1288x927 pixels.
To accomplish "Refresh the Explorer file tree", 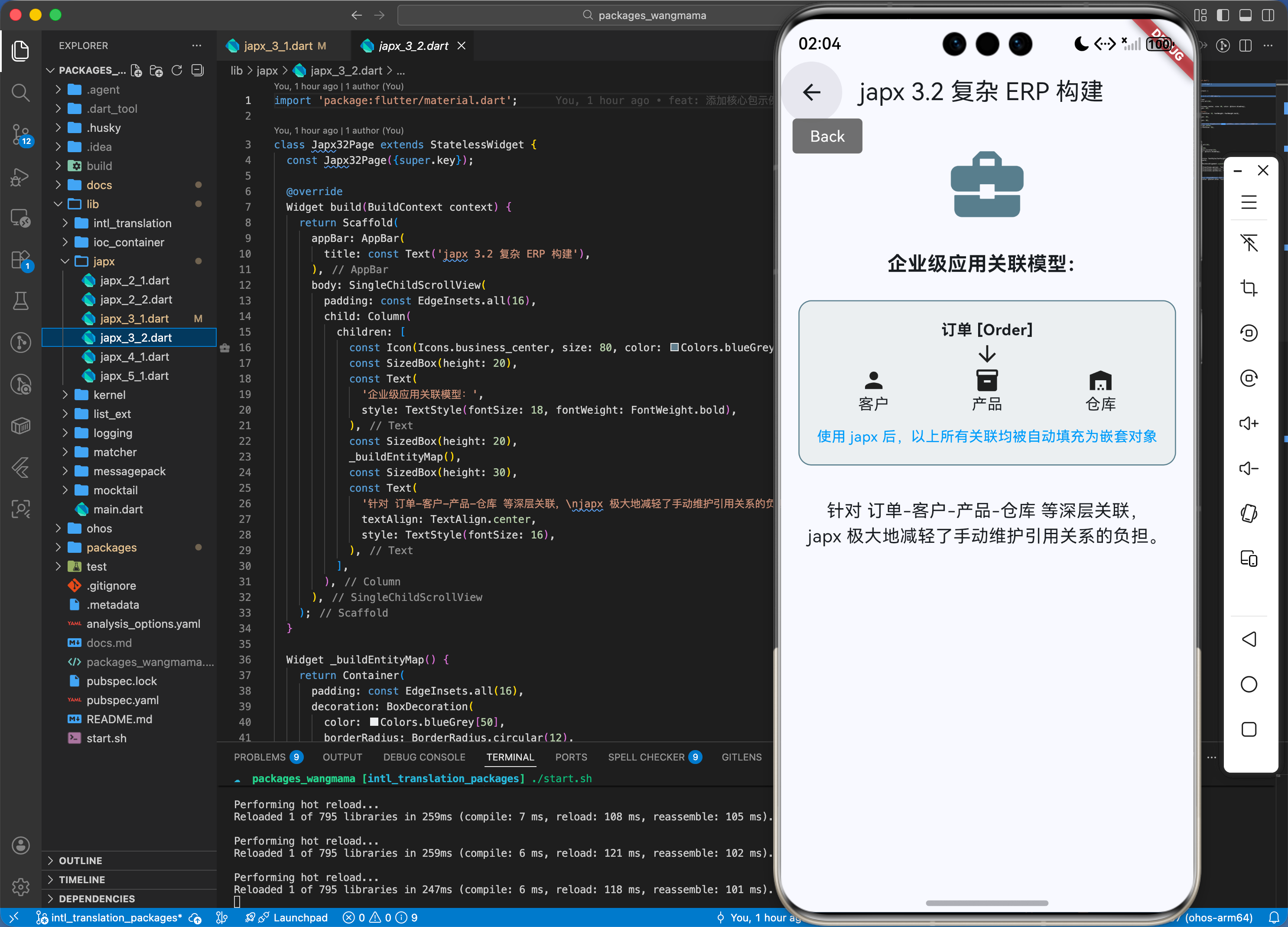I will tap(177, 70).
